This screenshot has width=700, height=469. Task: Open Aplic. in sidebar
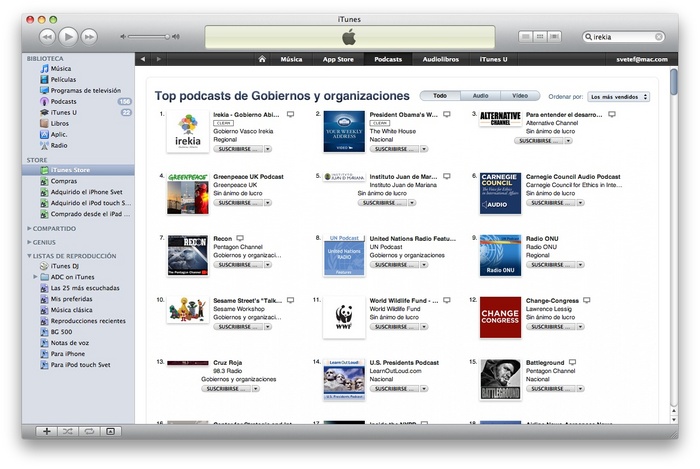(78, 134)
